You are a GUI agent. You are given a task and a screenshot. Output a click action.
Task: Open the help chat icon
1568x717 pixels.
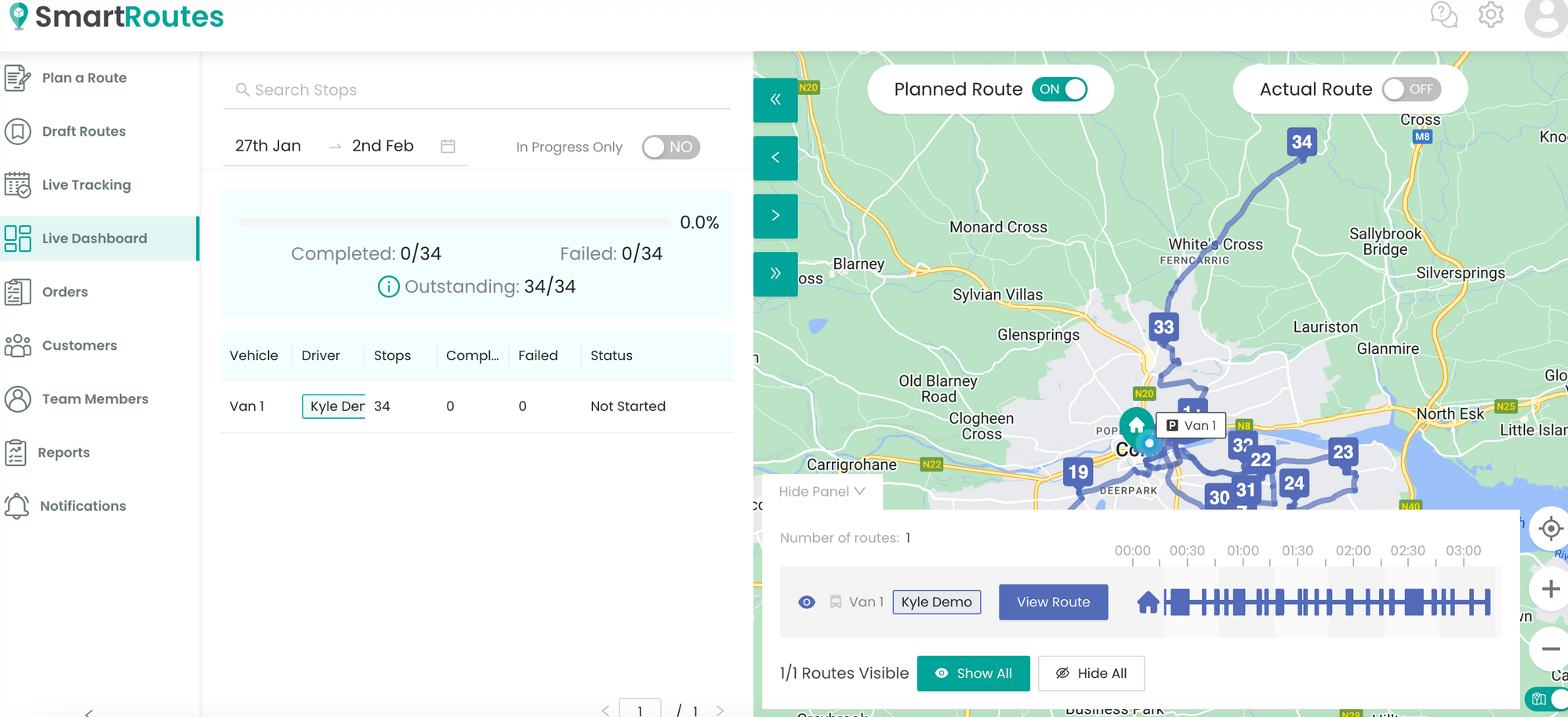(x=1443, y=15)
